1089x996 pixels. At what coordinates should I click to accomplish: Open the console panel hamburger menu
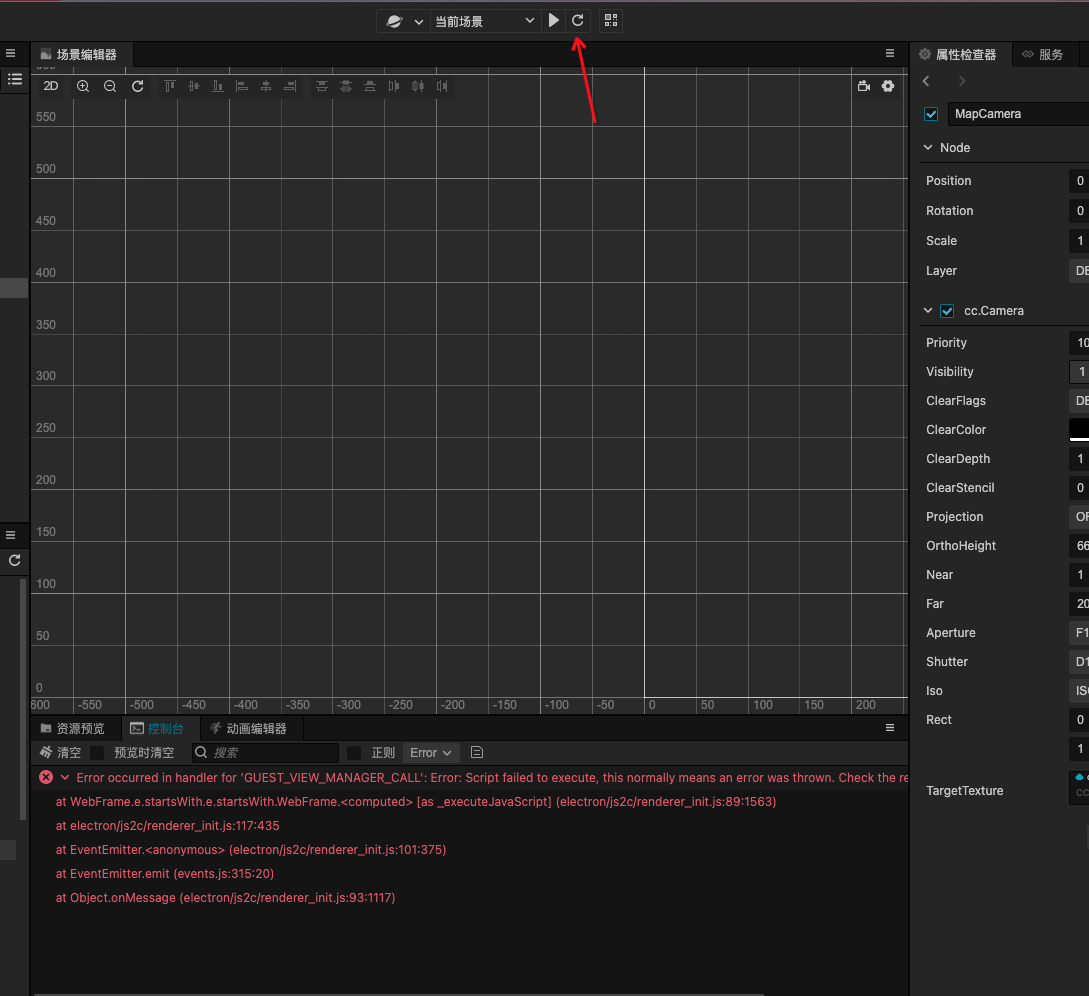tap(890, 728)
